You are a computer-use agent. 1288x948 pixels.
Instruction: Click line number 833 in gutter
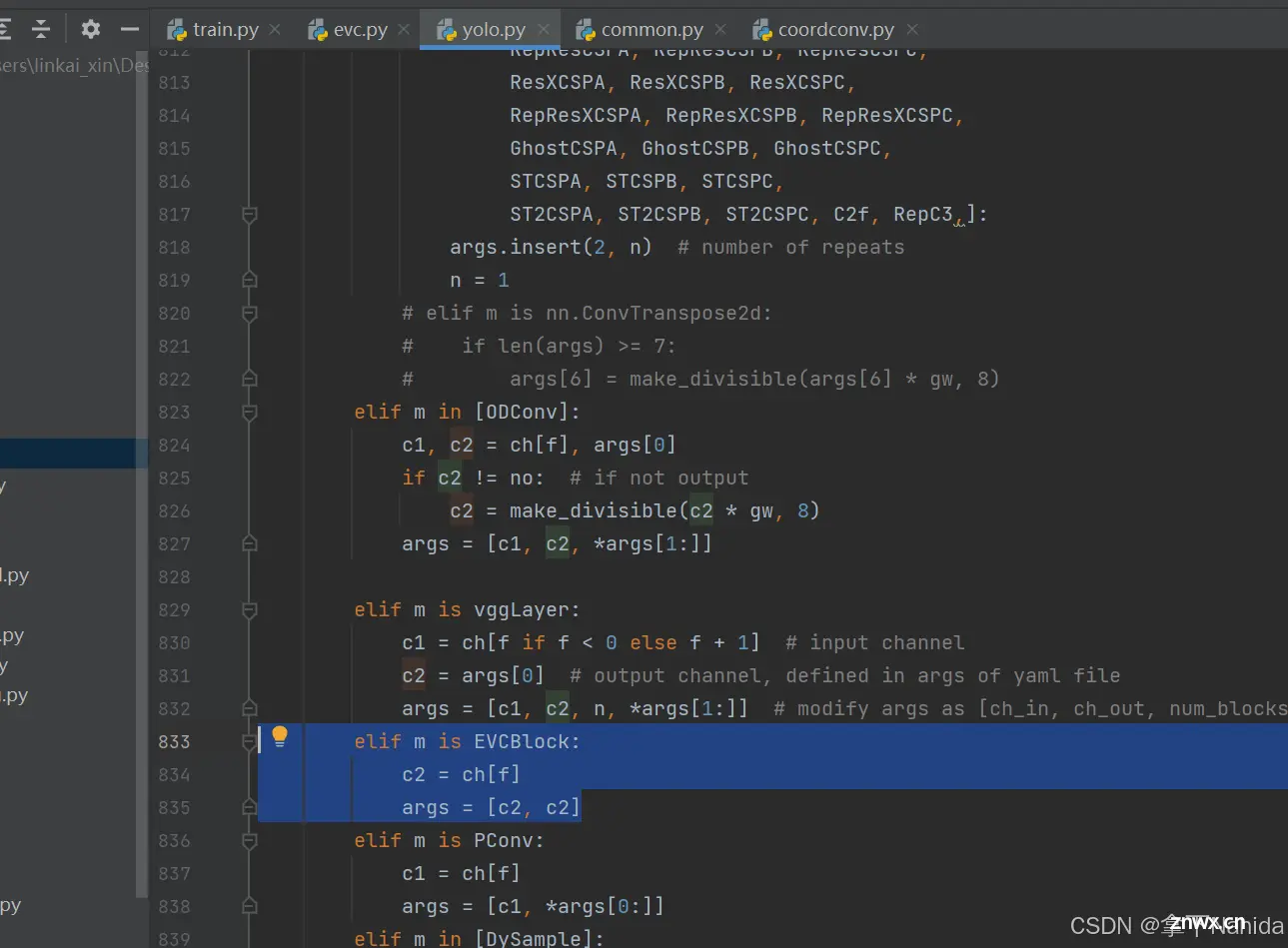click(x=174, y=742)
